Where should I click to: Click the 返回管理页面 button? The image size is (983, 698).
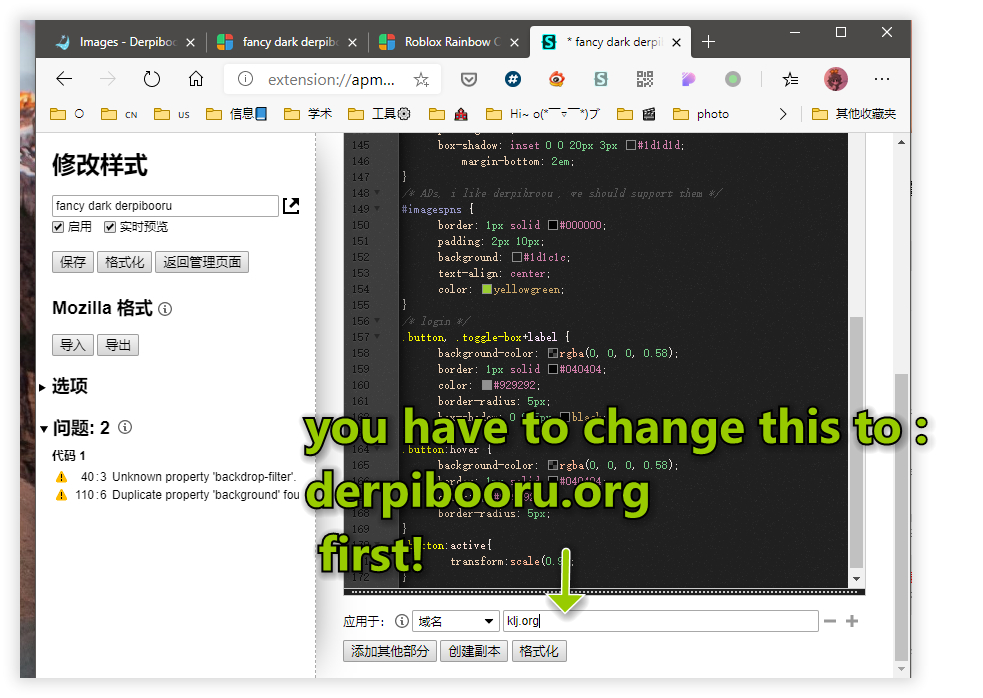(201, 262)
